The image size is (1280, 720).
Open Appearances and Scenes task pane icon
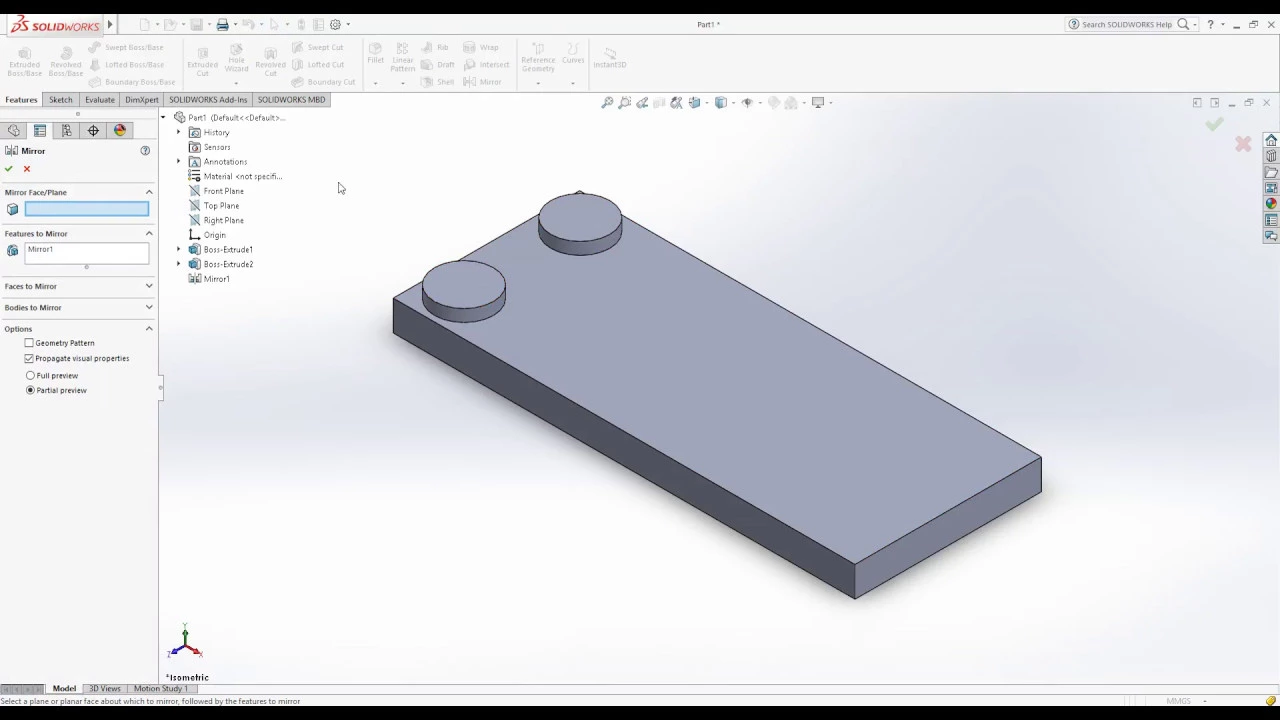(1271, 204)
